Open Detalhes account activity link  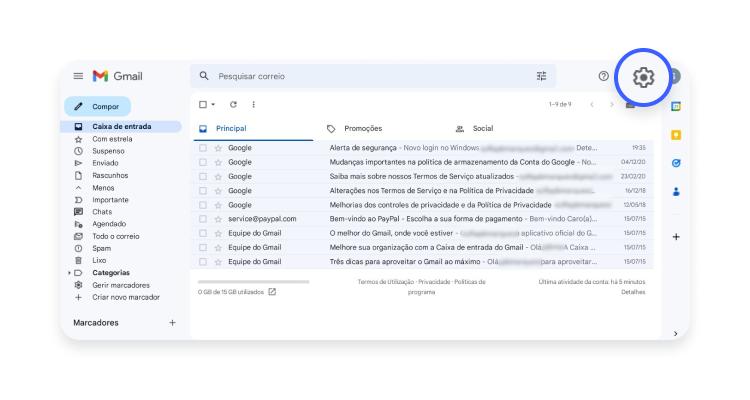tap(633, 292)
